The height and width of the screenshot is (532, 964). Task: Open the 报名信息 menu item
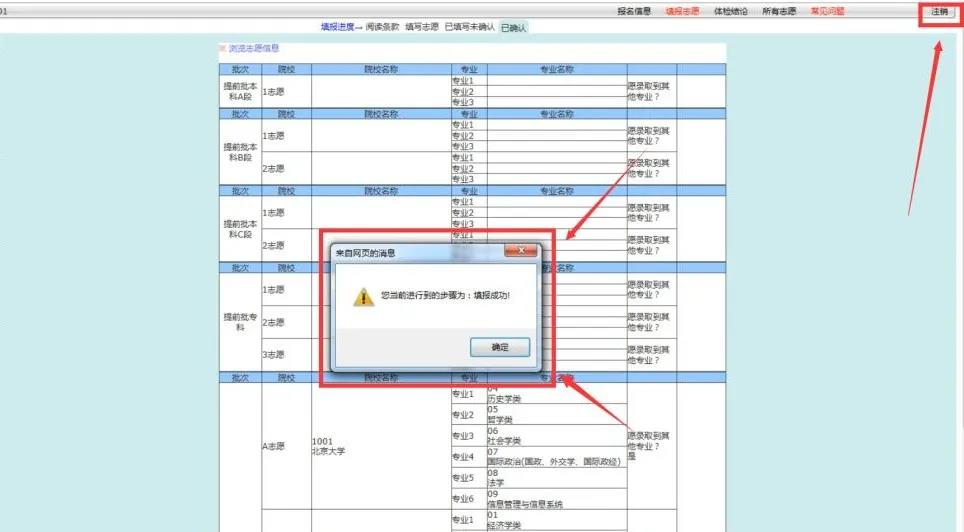pyautogui.click(x=634, y=11)
